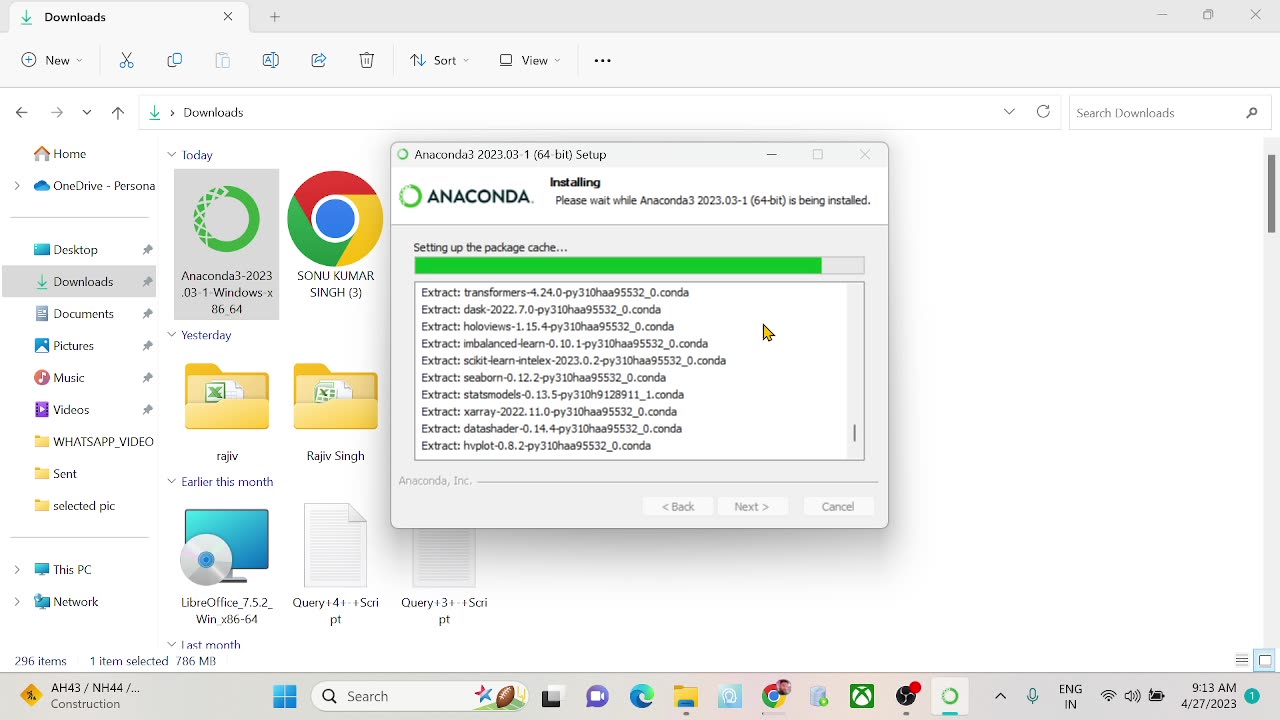Click the Rename icon in Explorer toolbar
1280x720 pixels.
(x=270, y=60)
